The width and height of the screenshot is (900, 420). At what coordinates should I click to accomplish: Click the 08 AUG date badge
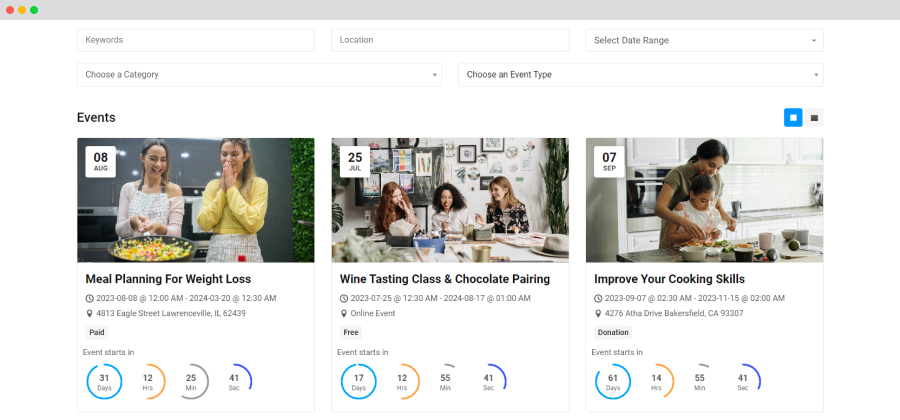[100, 162]
